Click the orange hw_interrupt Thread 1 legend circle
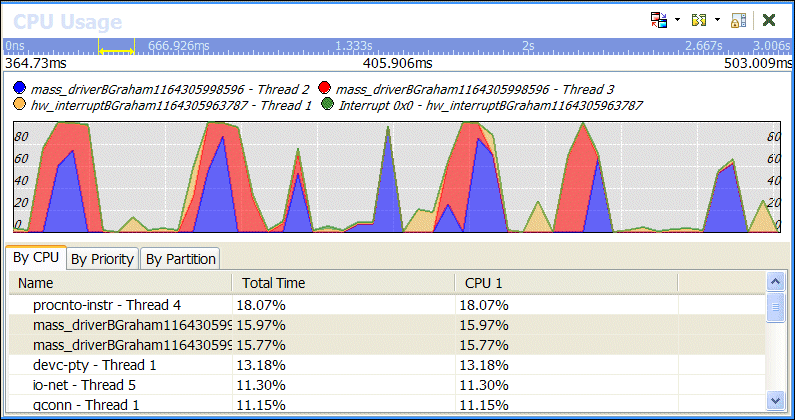The width and height of the screenshot is (795, 420). tap(20, 105)
